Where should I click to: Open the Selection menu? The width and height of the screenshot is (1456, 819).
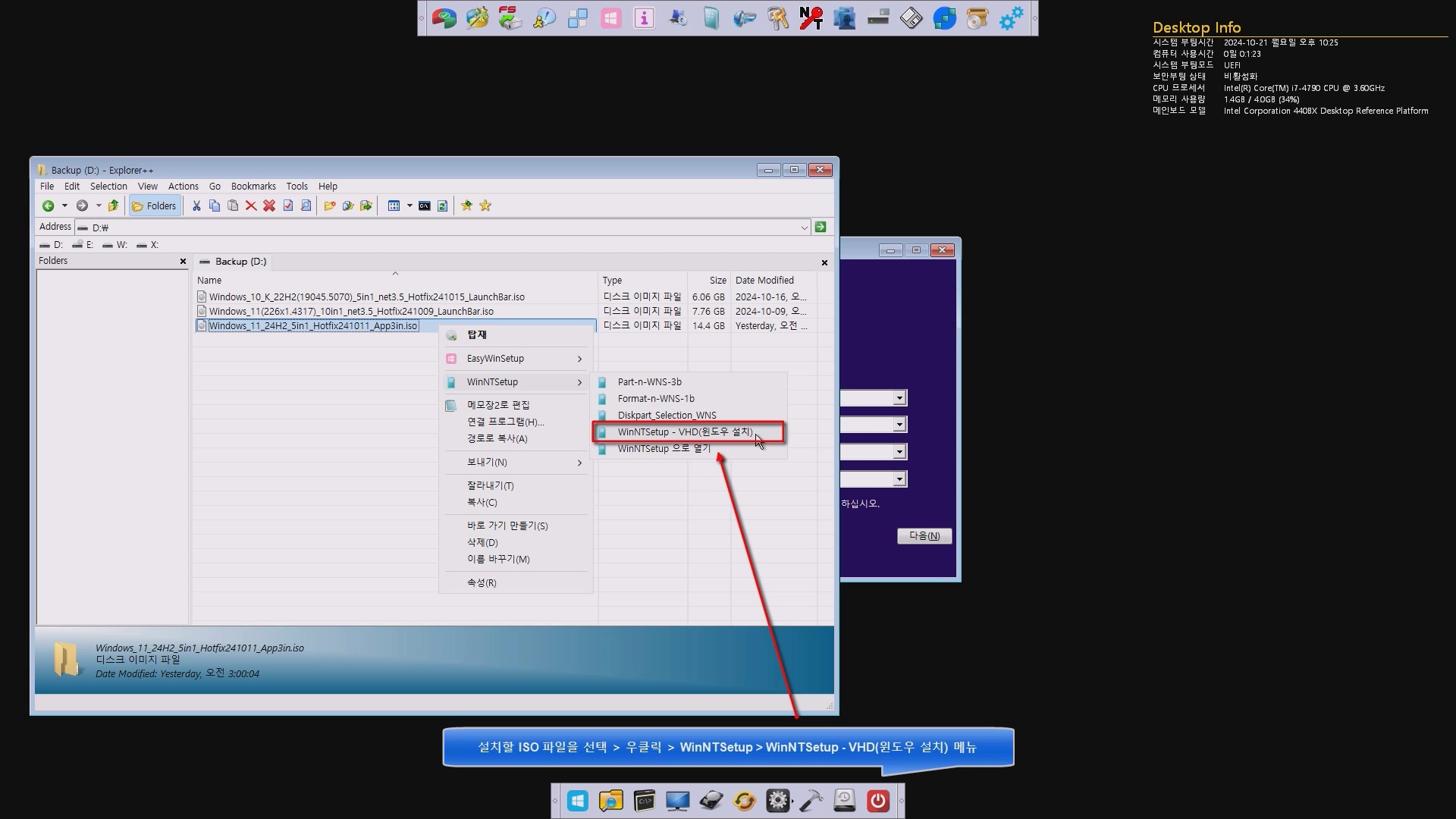[108, 186]
